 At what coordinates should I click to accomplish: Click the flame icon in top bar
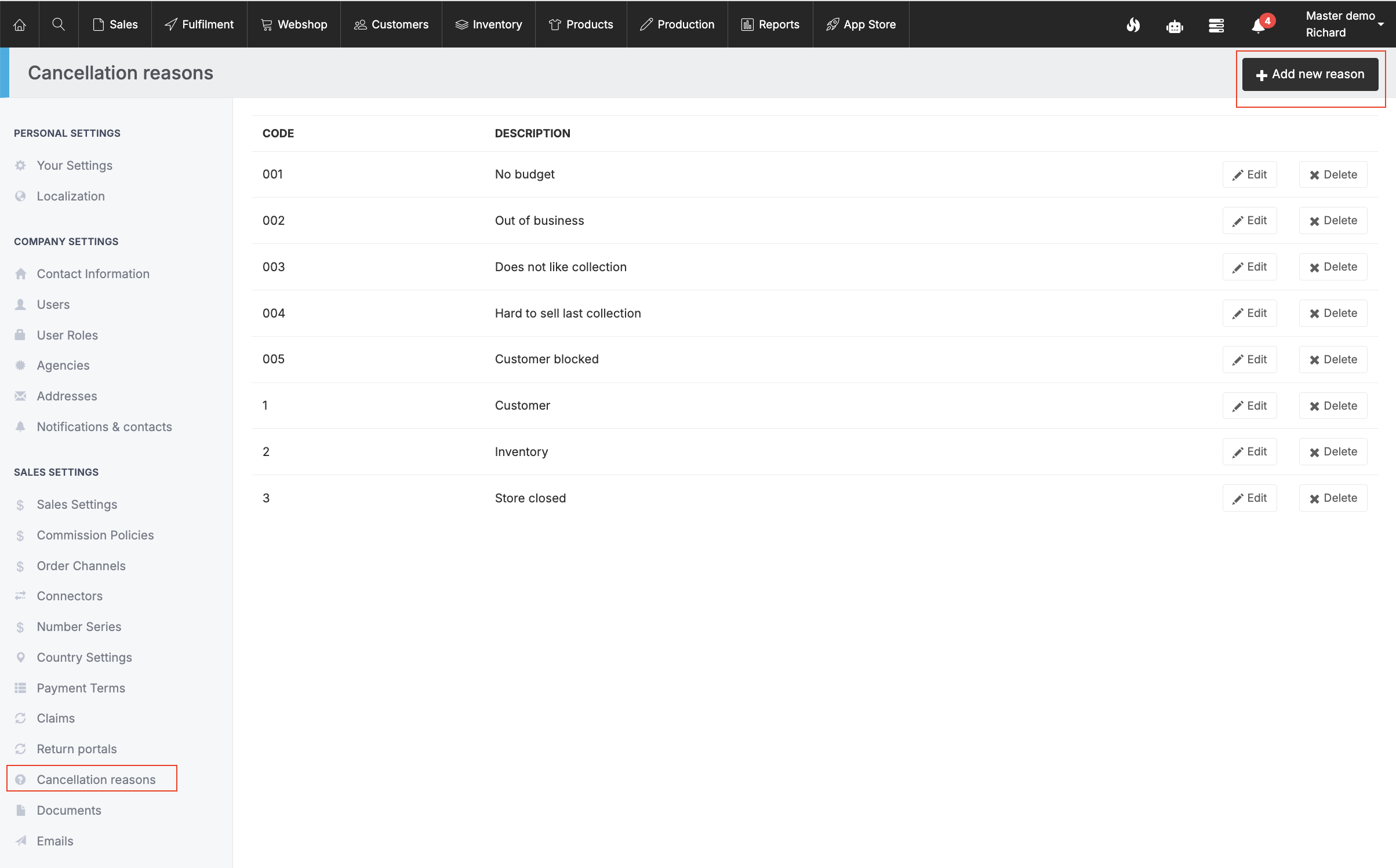coord(1133,25)
